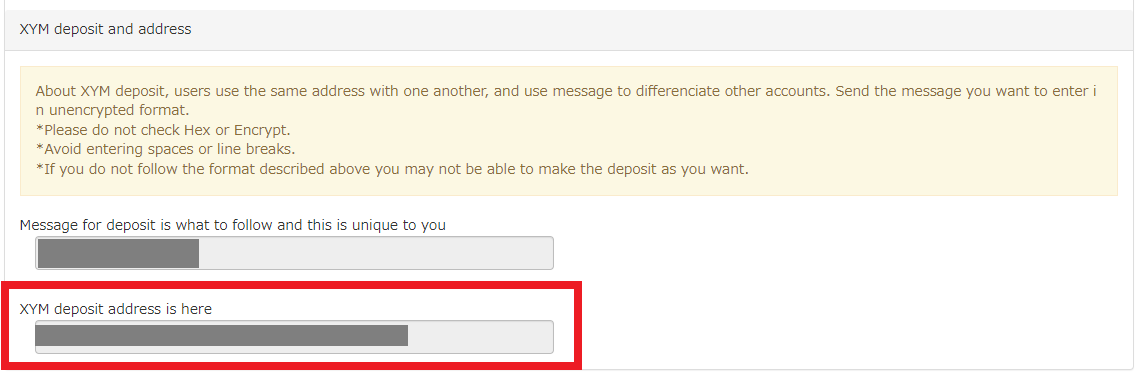Click the deposit message input field
The height and width of the screenshot is (377, 1146).
[x=295, y=253]
